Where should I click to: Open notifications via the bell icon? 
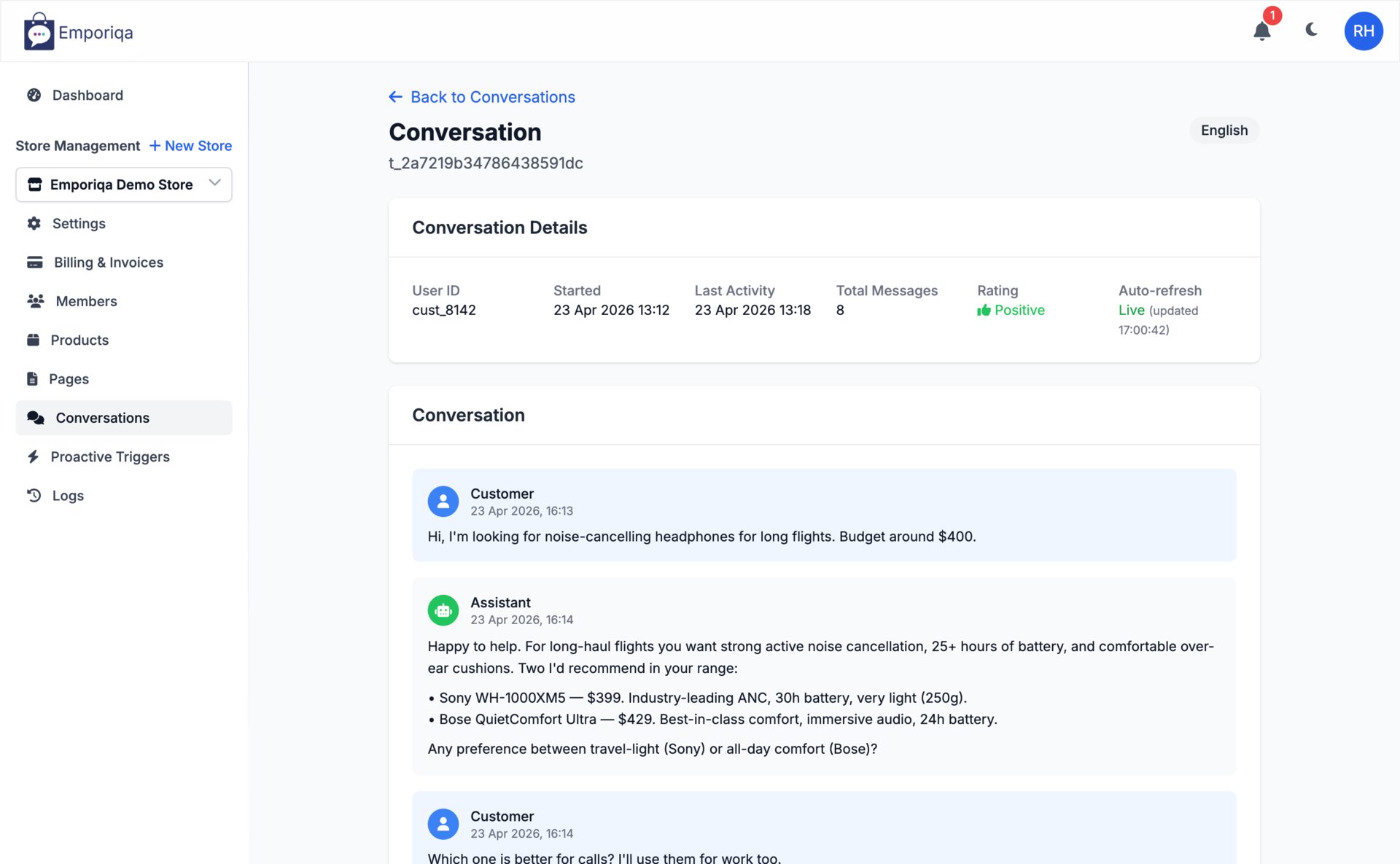(x=1261, y=31)
